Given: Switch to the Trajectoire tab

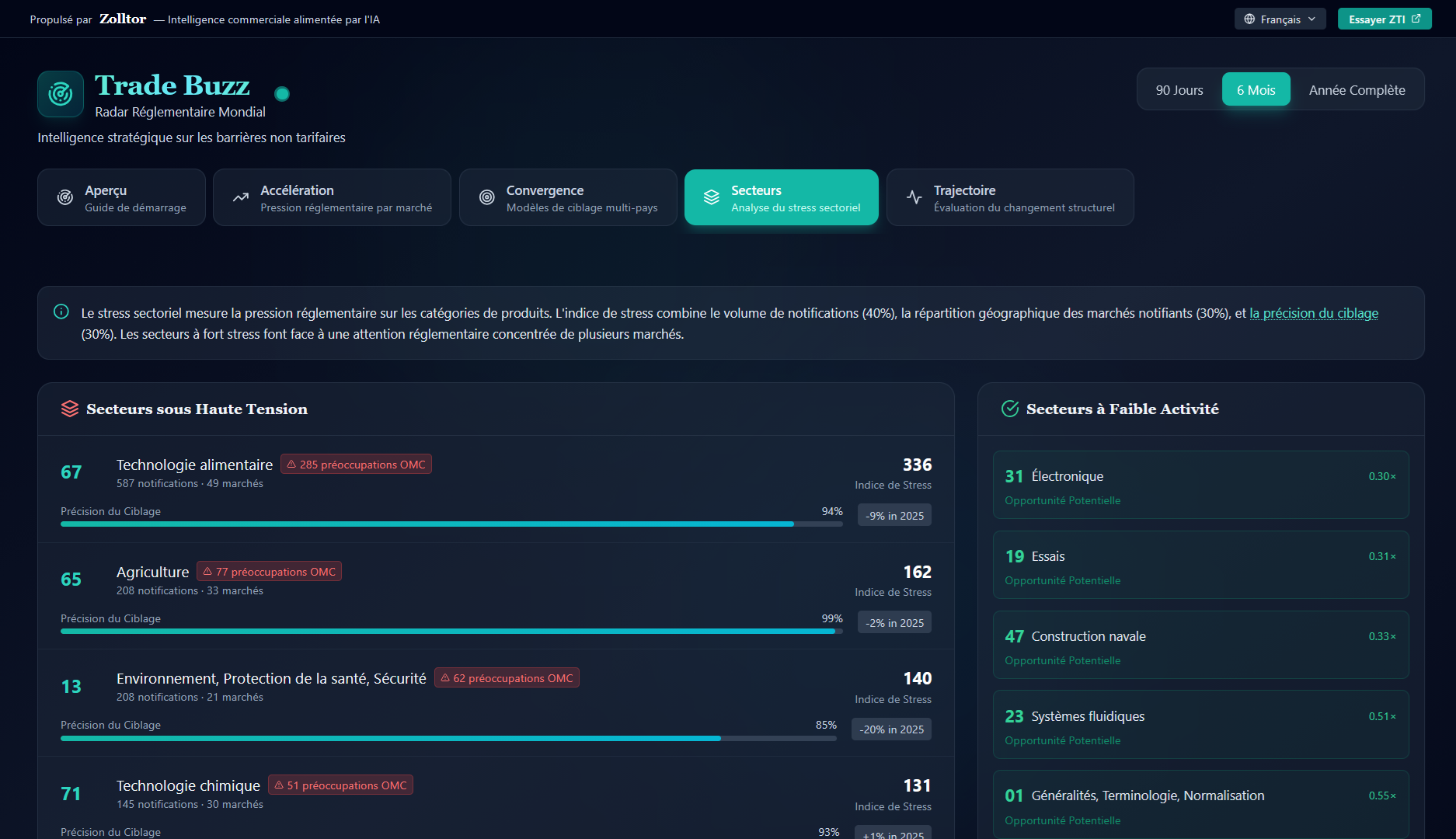Looking at the screenshot, I should 1009,197.
